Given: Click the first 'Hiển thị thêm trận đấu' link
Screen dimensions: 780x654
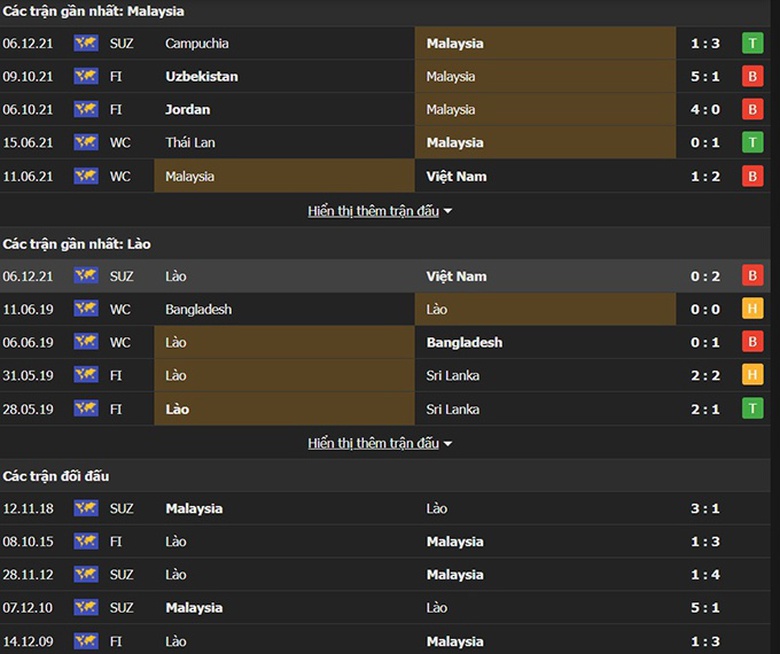Looking at the screenshot, I should [373, 211].
